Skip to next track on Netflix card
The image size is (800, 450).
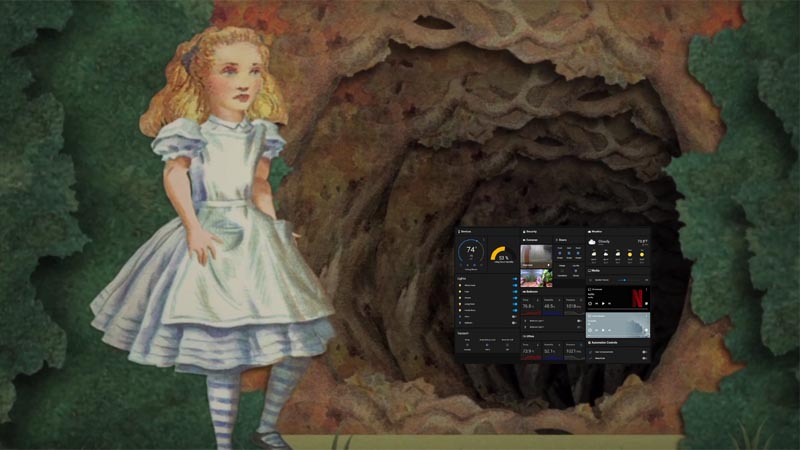610,304
